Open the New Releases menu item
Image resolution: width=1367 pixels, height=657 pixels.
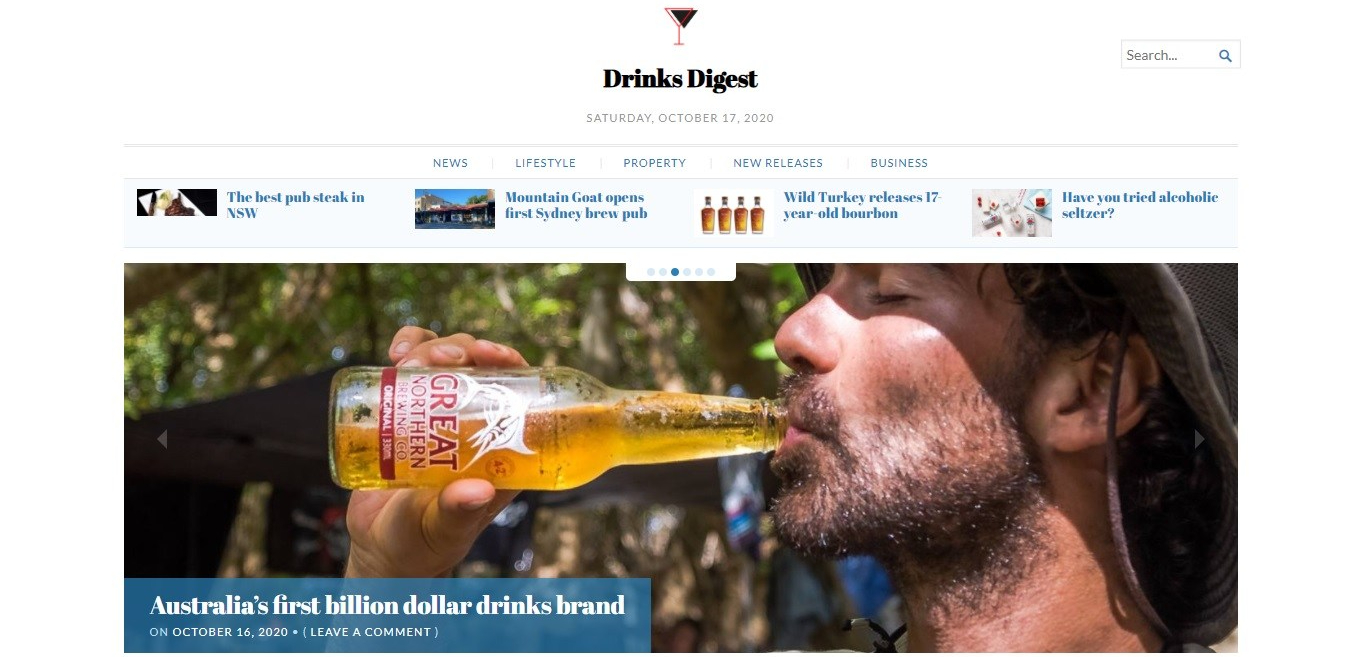pos(778,163)
